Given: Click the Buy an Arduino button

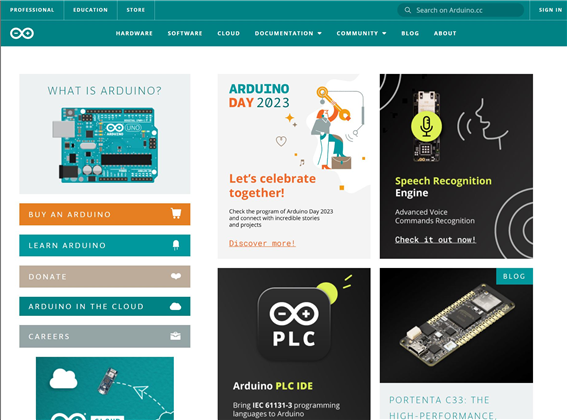Looking at the screenshot, I should coord(105,214).
